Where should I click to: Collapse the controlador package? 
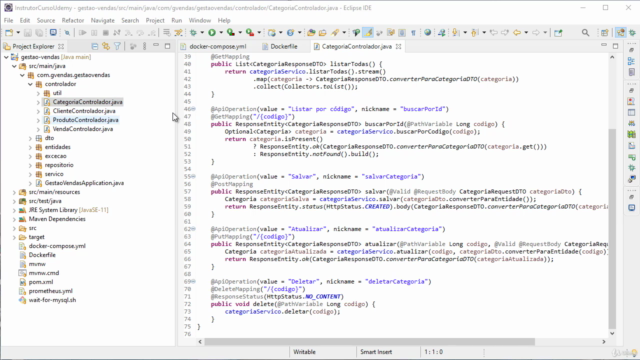(30, 84)
